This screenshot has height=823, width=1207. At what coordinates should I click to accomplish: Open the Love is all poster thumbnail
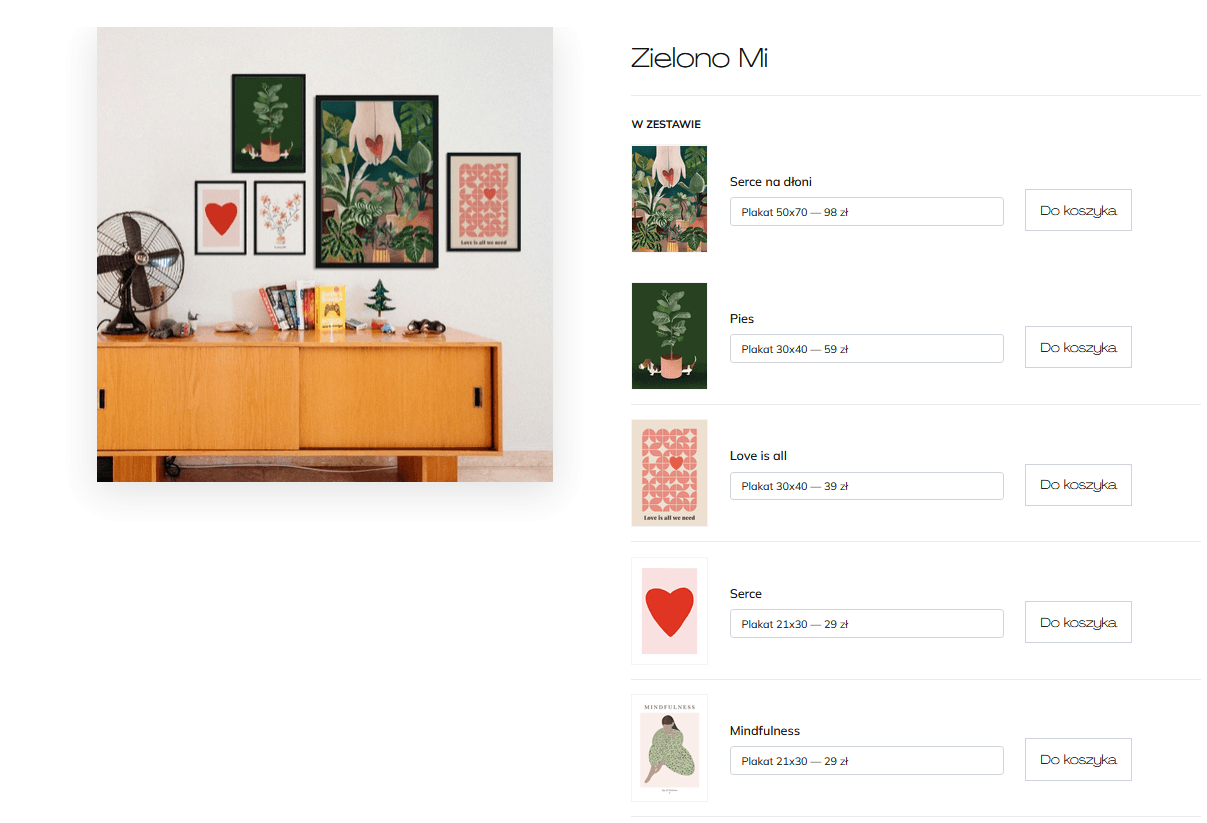click(x=669, y=473)
